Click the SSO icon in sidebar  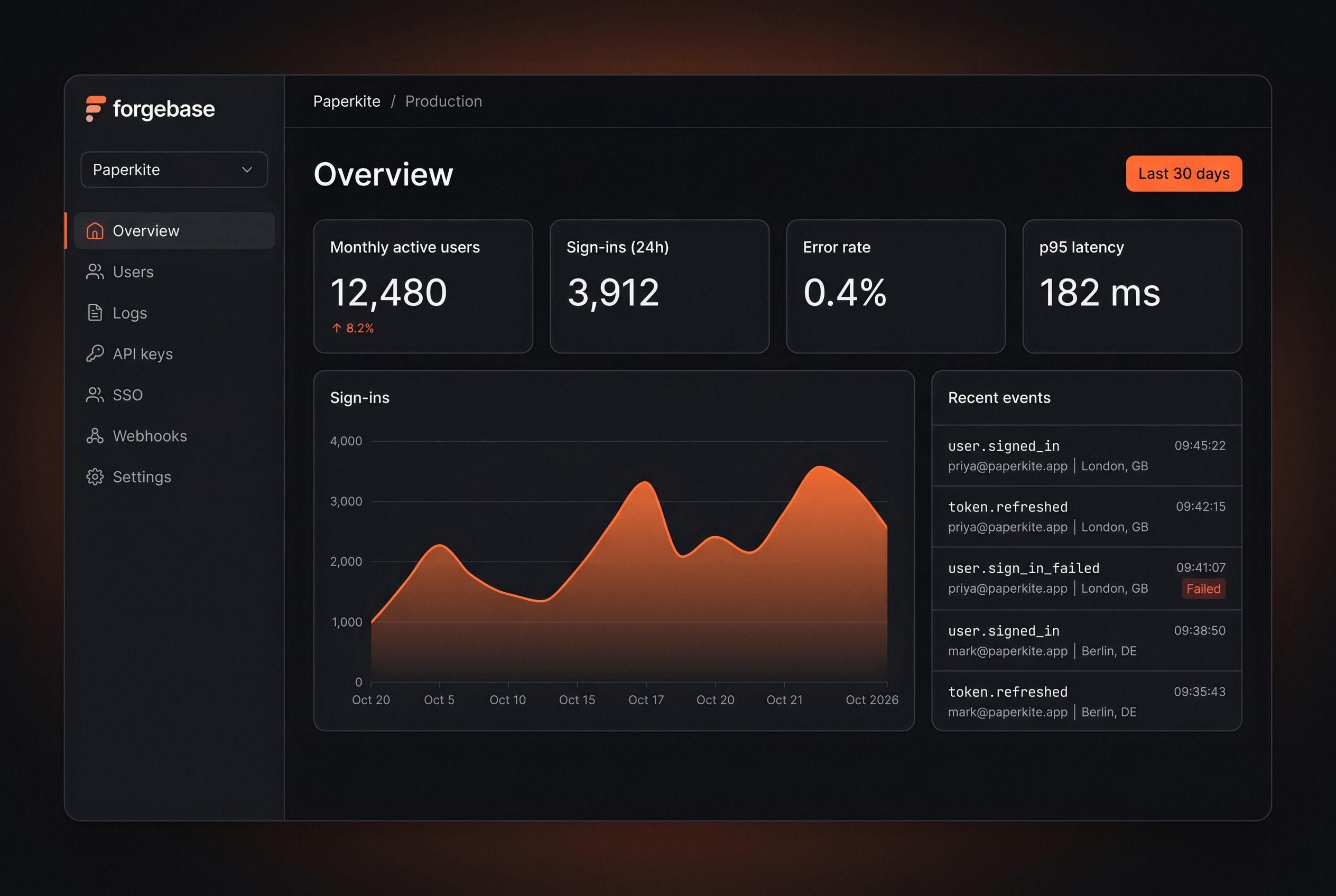coord(95,395)
